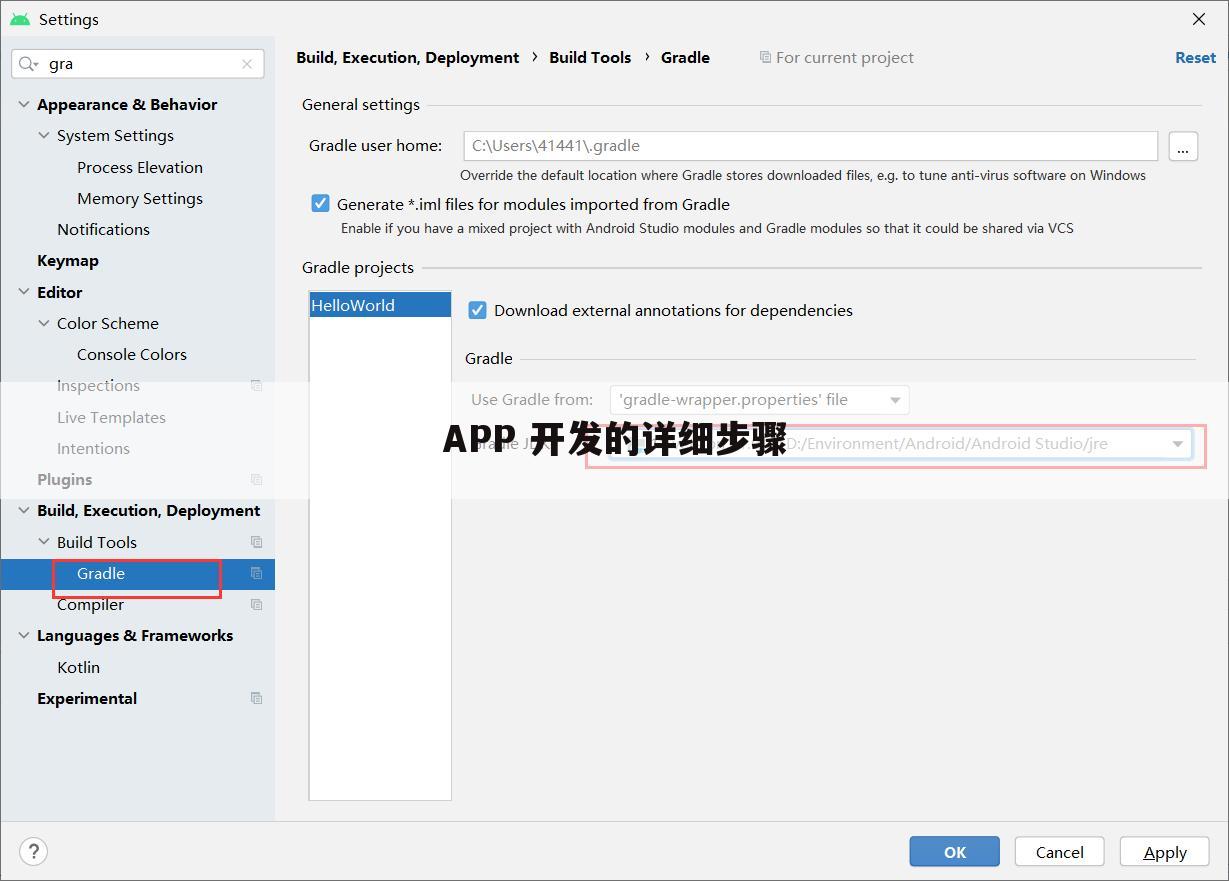Open the Use Gradle from dropdown
1229x881 pixels.
click(x=760, y=400)
